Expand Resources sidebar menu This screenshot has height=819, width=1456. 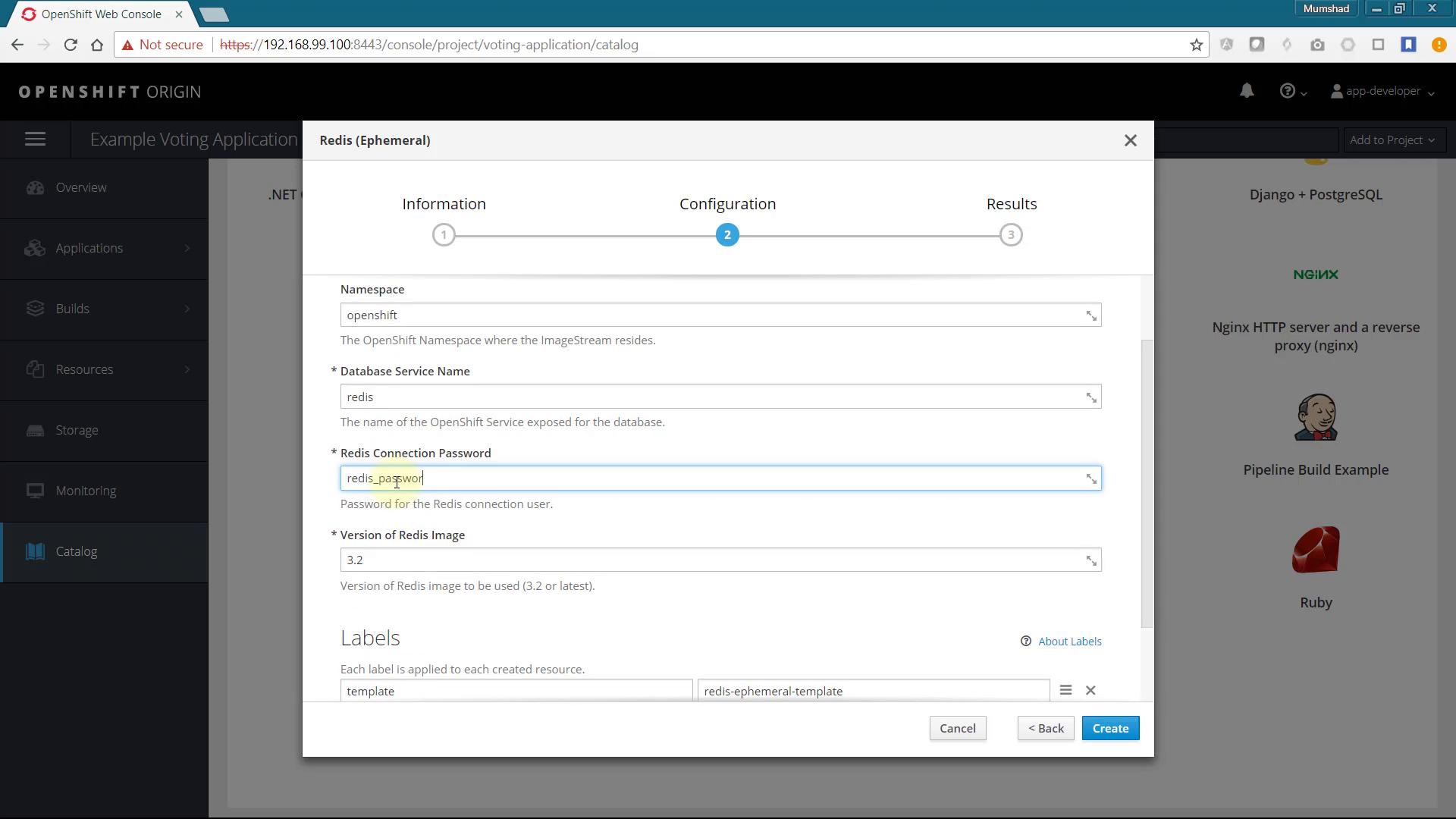point(104,370)
